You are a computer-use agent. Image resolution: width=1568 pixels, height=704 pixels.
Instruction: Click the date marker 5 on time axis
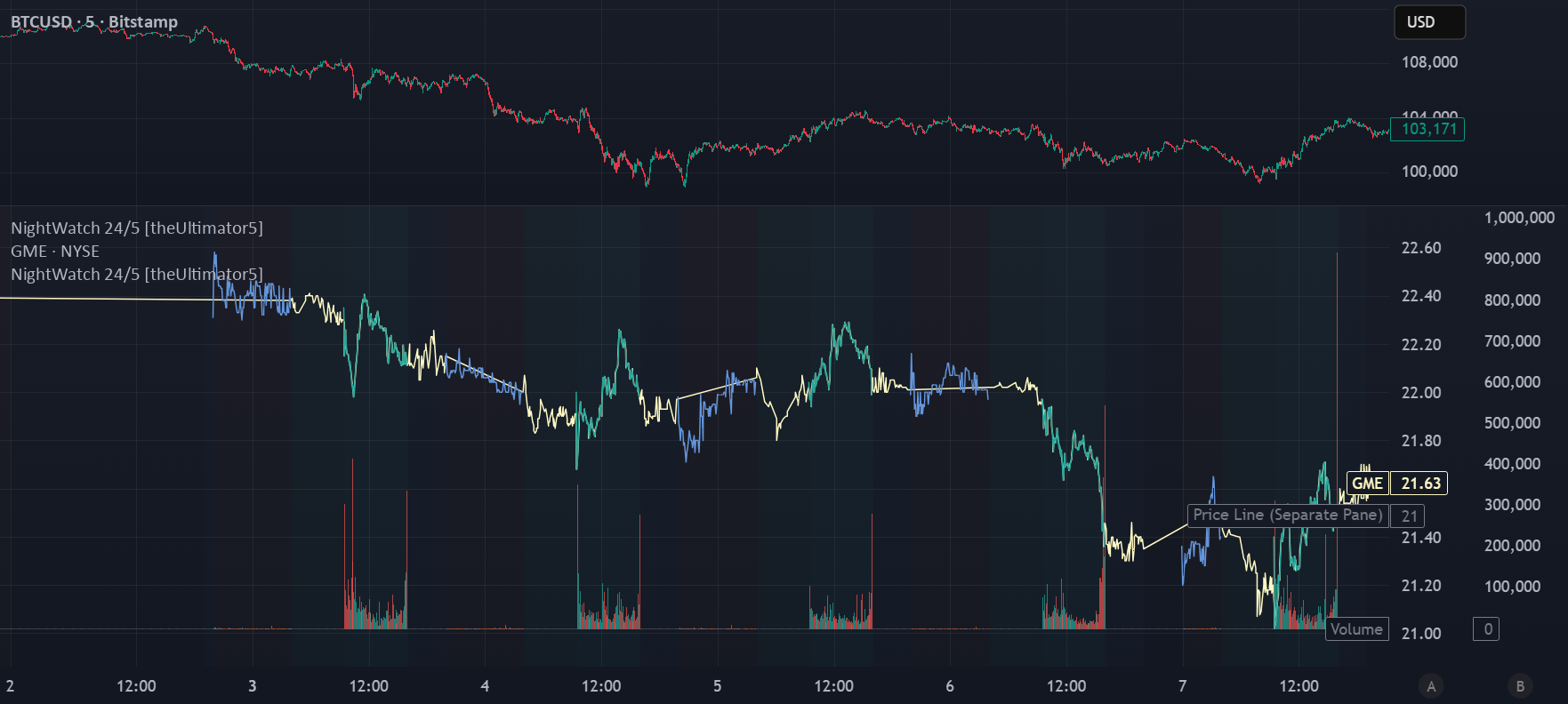click(718, 686)
